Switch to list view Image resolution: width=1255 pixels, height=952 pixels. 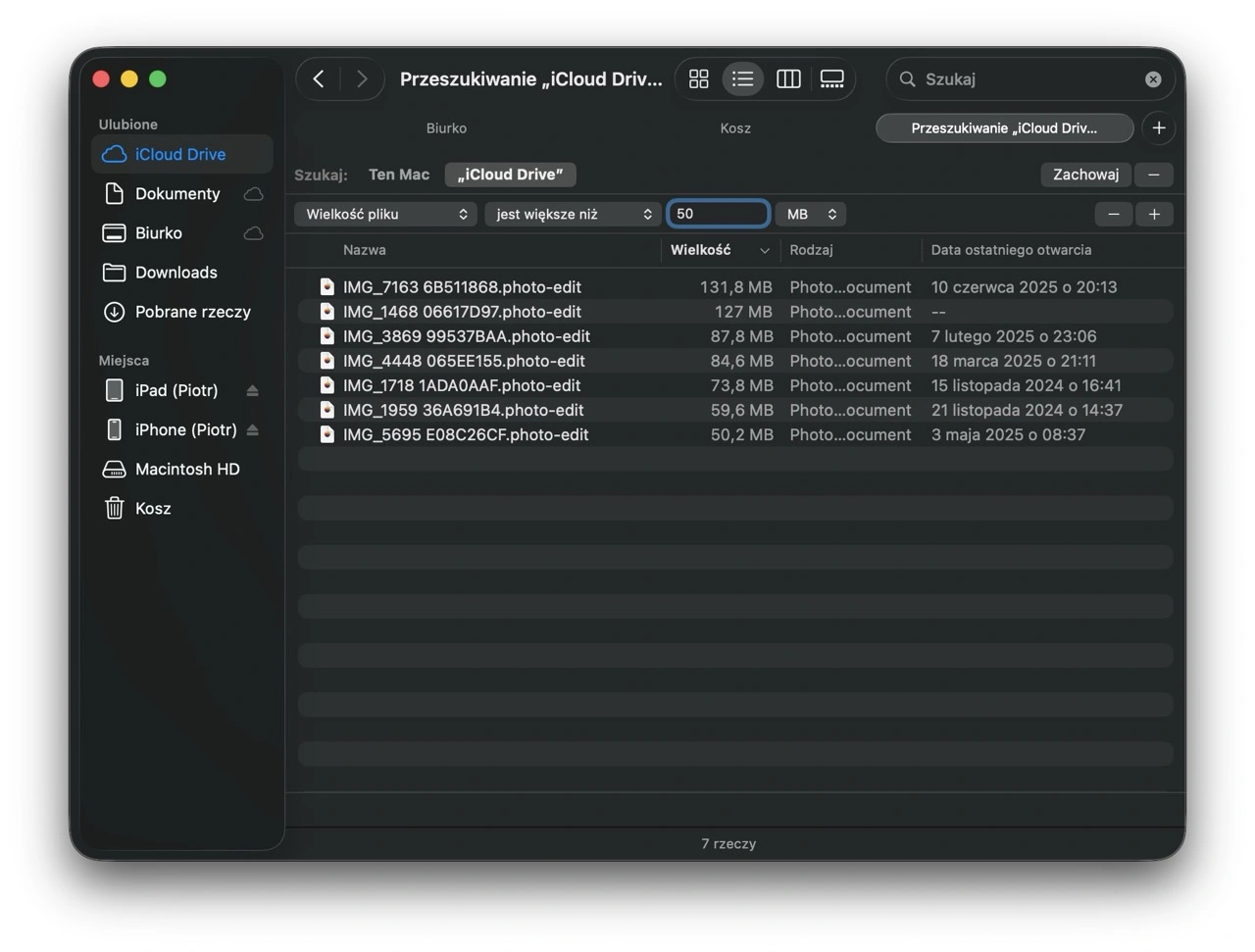tap(742, 79)
